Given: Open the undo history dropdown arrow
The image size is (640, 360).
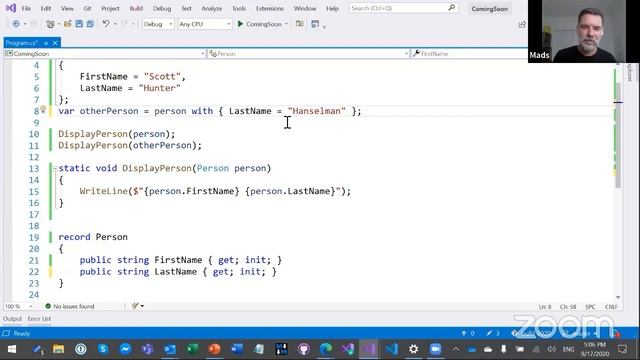Looking at the screenshot, I should (115, 24).
